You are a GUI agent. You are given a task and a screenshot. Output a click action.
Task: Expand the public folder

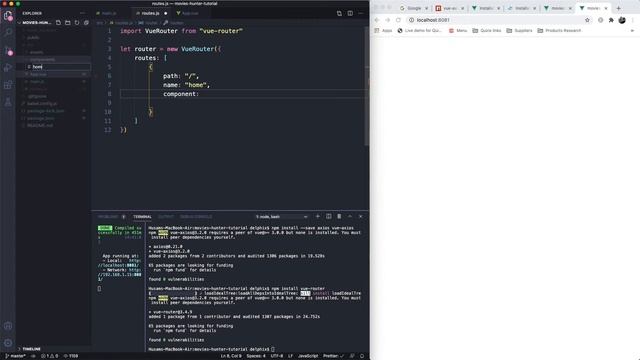pyautogui.click(x=33, y=38)
